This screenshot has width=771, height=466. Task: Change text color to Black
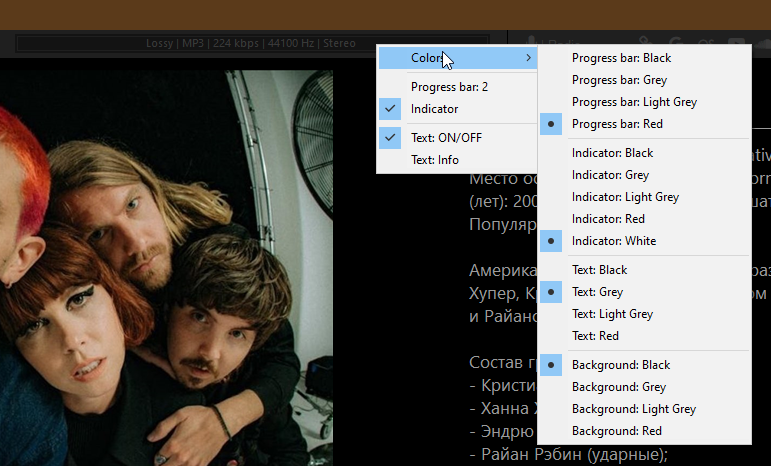point(600,270)
